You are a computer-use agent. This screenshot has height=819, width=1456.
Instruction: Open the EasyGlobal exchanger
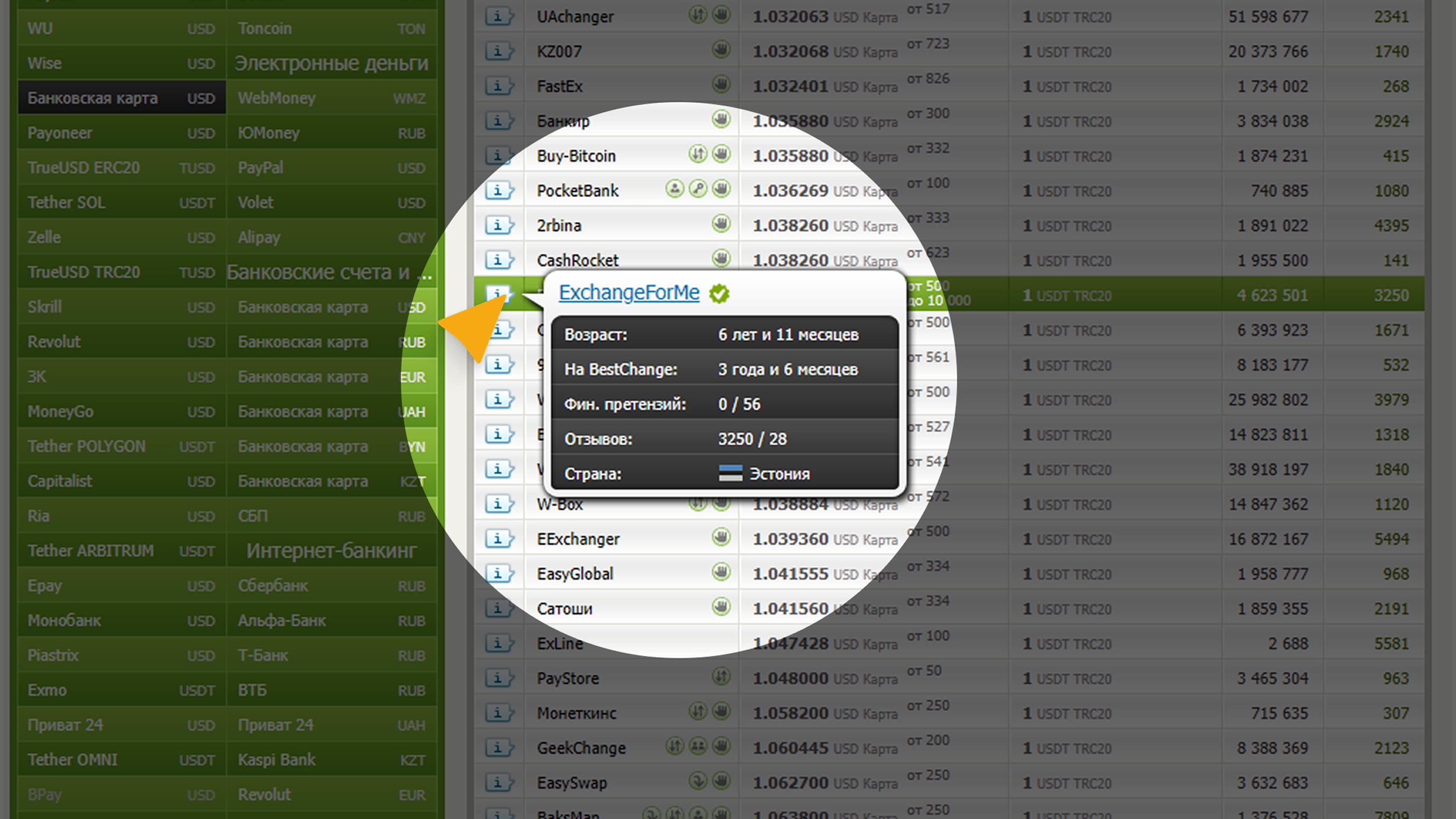575,573
